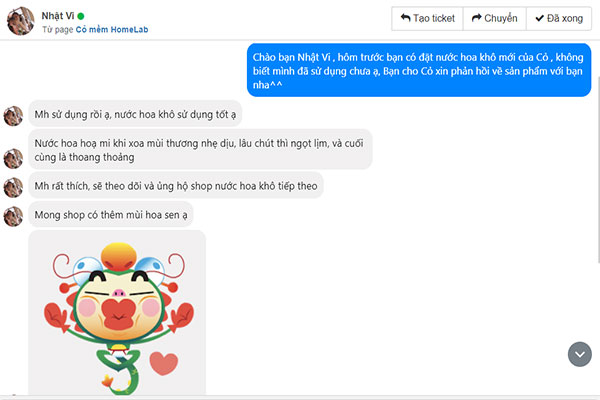Viewport: 600px width, 400px height.
Task: Mark conversation as Đã xong
Action: point(559,18)
